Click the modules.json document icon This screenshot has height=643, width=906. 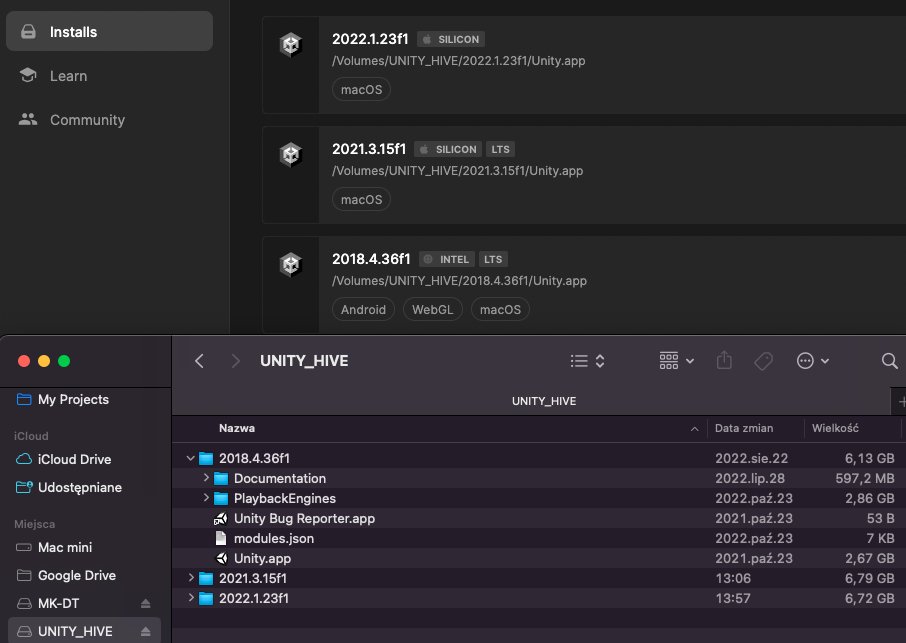[221, 538]
